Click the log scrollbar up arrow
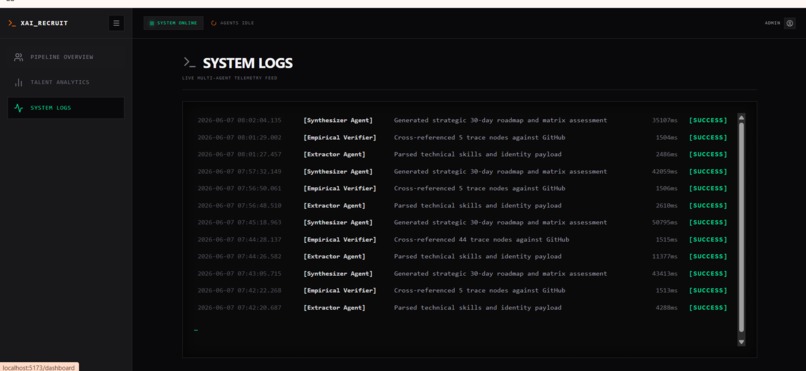 point(741,118)
